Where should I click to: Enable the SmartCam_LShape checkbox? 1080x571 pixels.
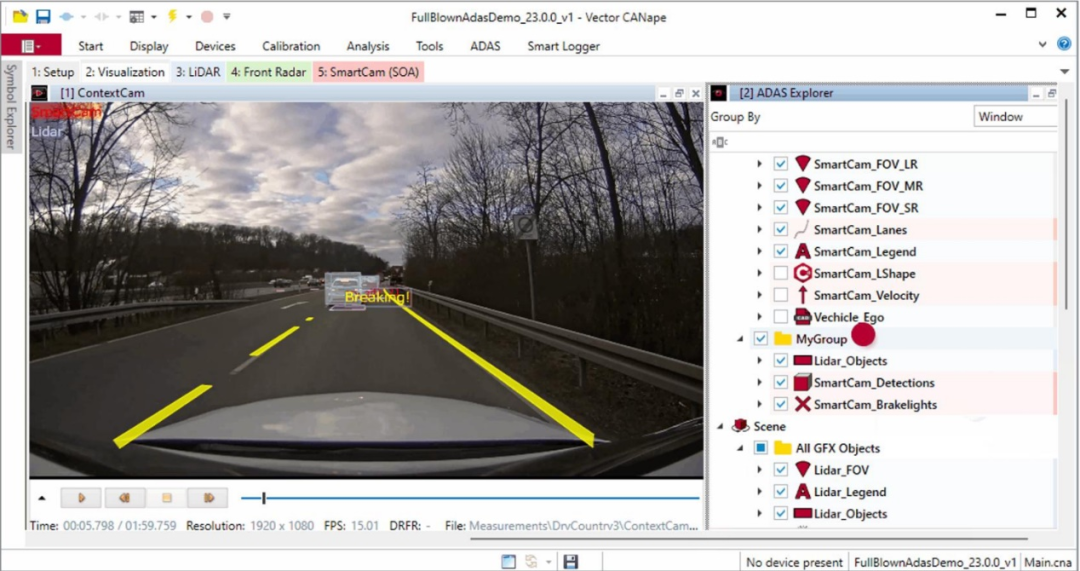pyautogui.click(x=780, y=273)
